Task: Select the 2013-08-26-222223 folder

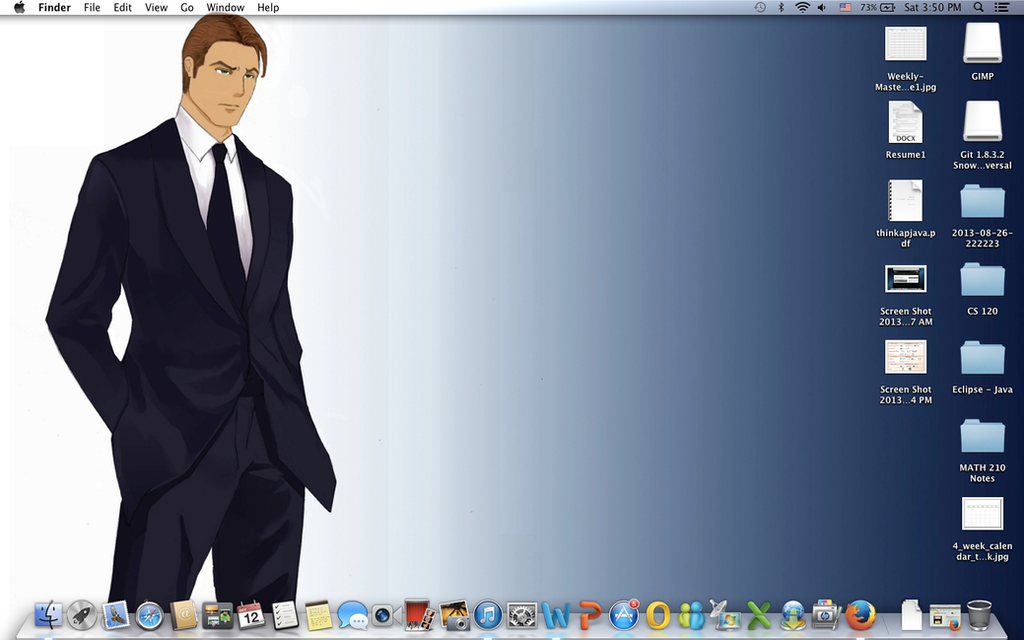Action: pyautogui.click(x=982, y=216)
